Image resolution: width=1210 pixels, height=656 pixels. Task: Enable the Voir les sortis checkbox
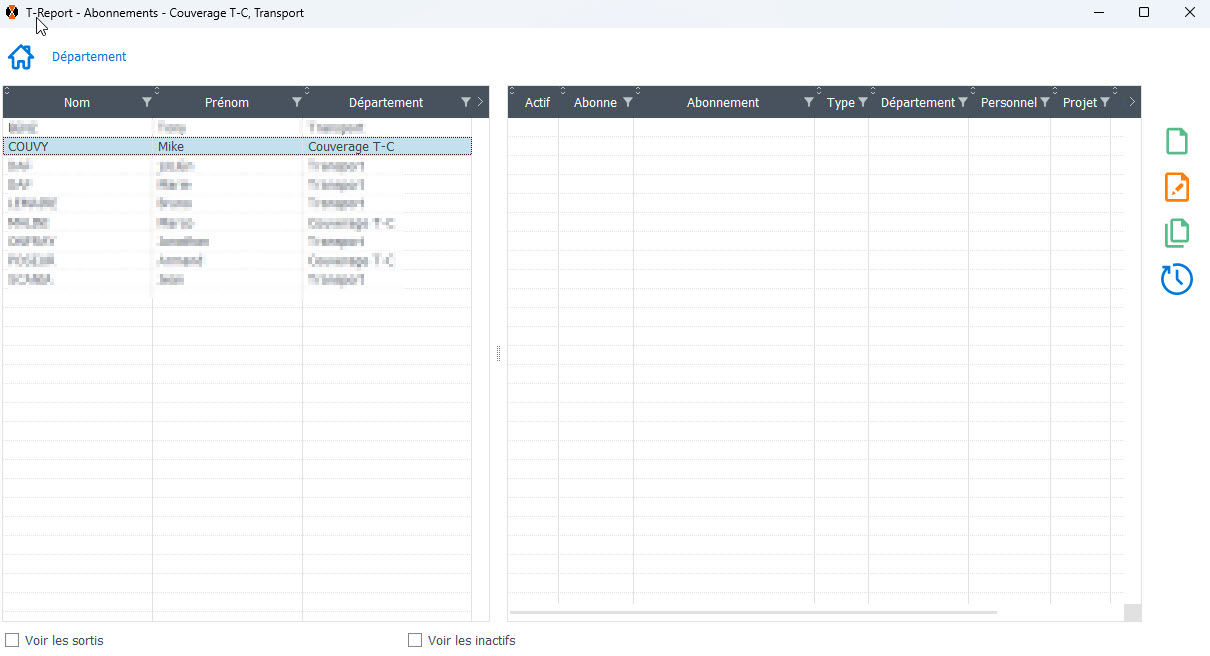(12, 640)
